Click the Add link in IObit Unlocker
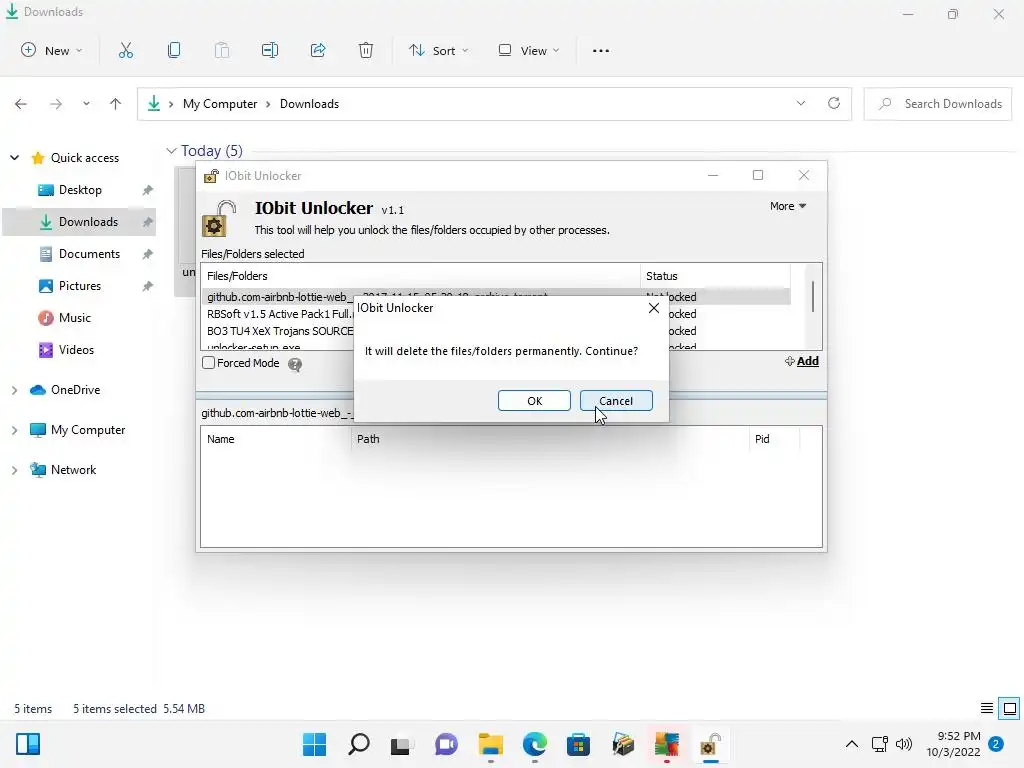1024x768 pixels. tap(802, 361)
